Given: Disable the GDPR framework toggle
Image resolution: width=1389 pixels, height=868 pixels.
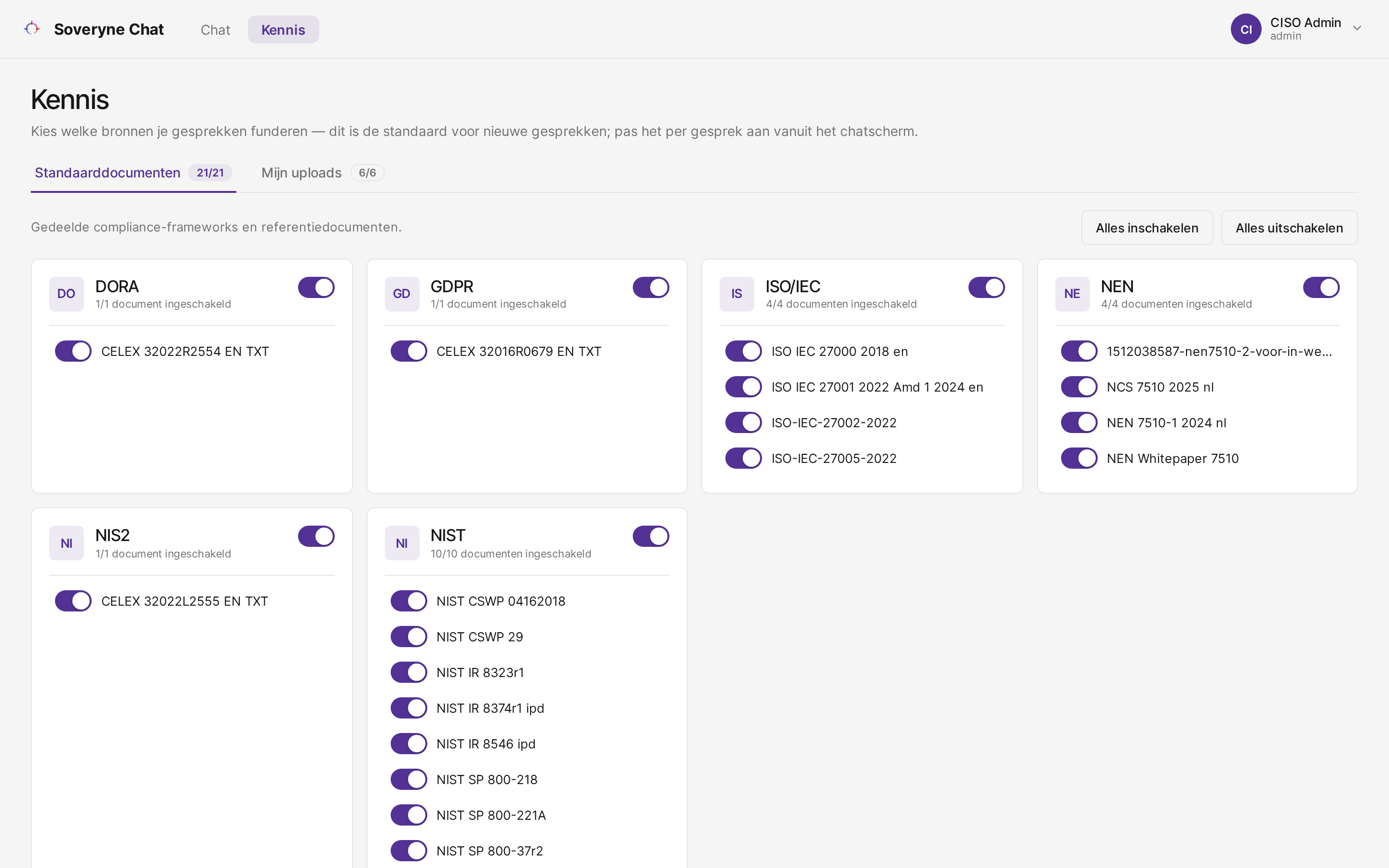Looking at the screenshot, I should [x=651, y=287].
